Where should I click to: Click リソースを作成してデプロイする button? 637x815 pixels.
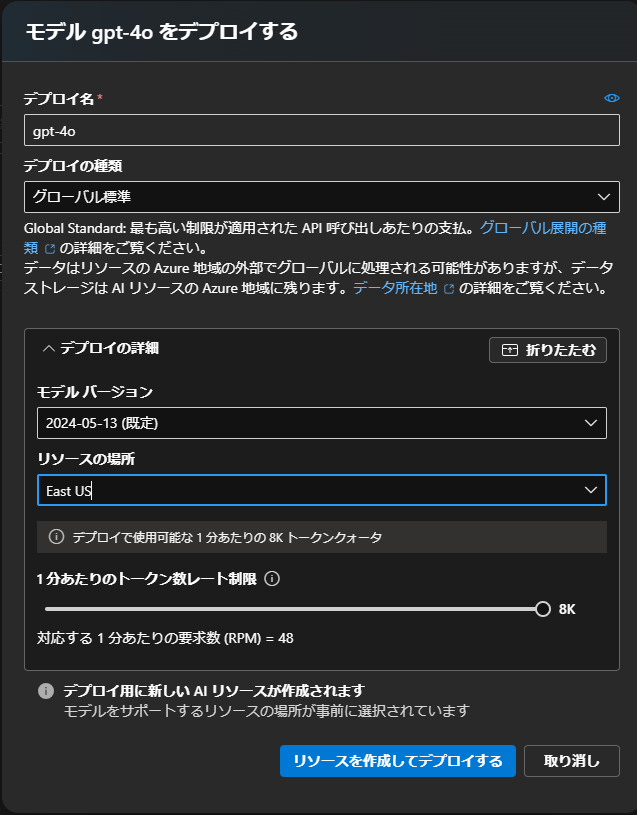[x=397, y=761]
